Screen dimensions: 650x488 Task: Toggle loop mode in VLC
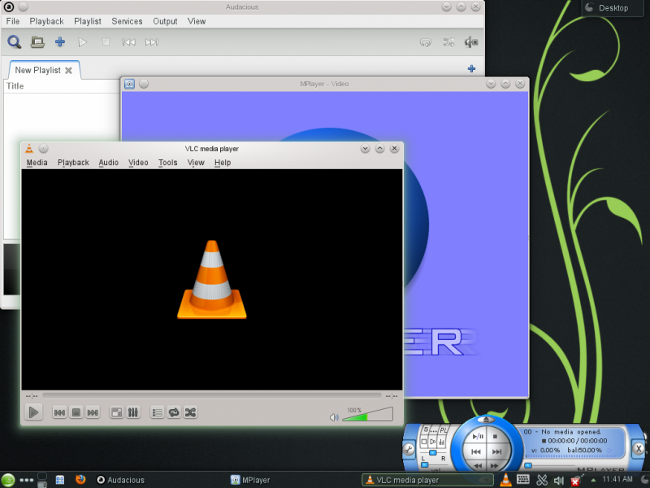coord(173,412)
